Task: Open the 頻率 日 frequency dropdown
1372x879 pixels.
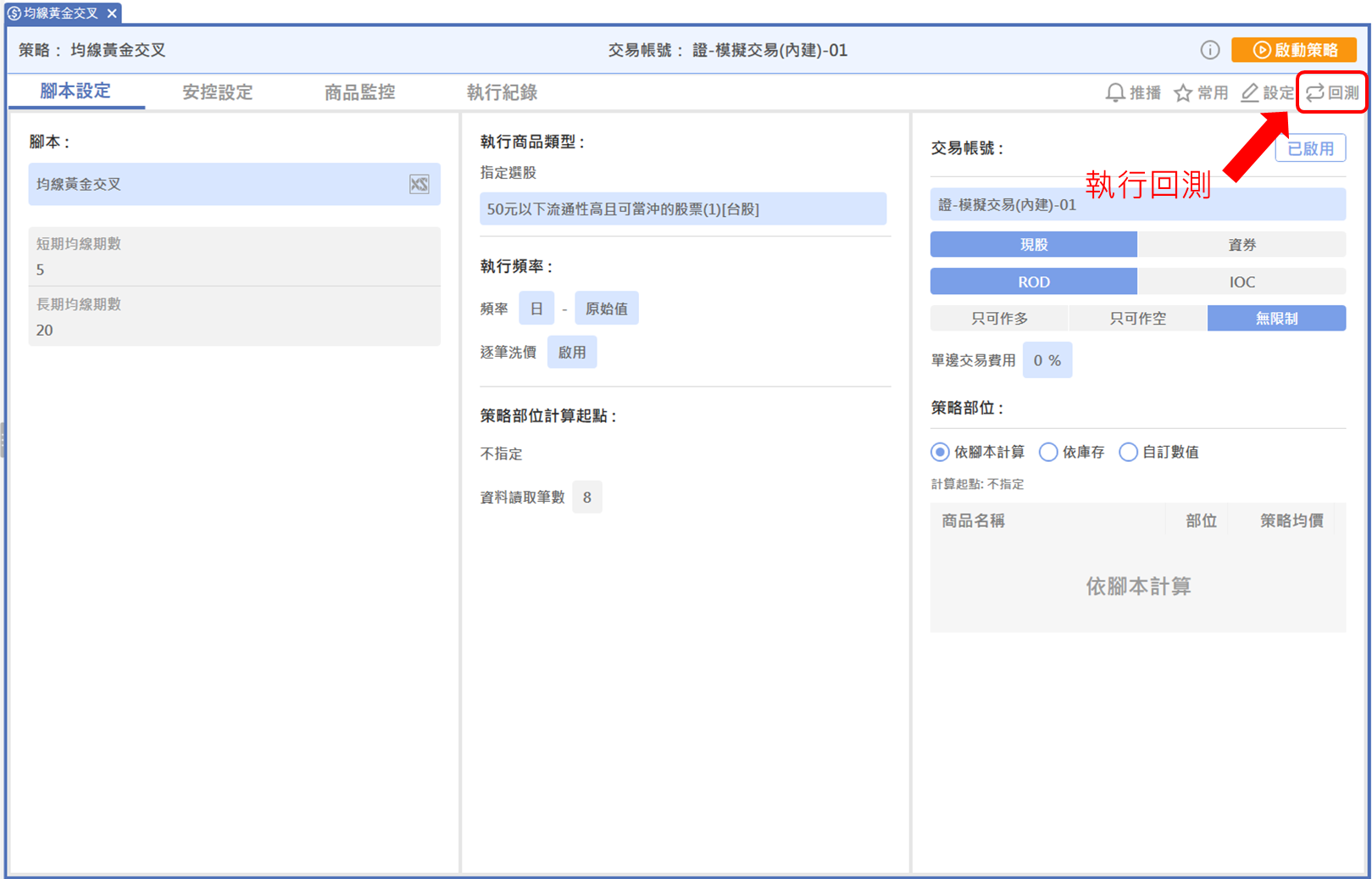Action: 536,309
